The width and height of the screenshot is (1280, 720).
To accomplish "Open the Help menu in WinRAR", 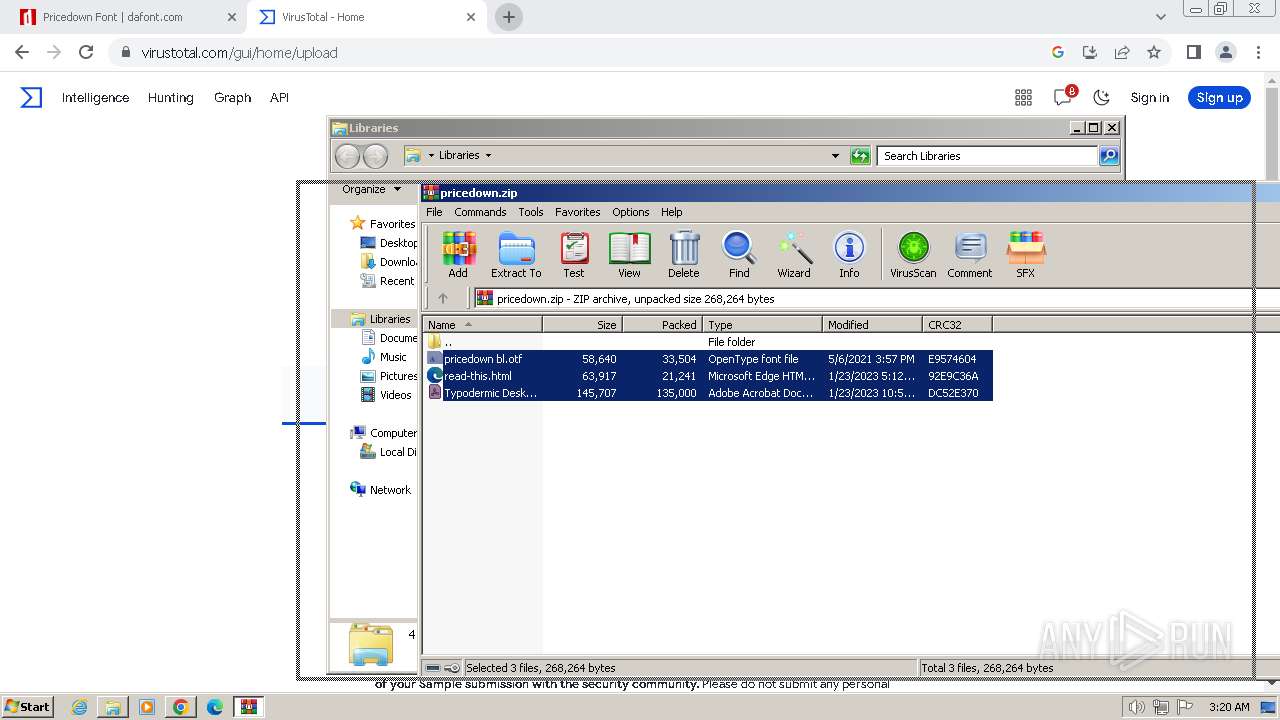I will click(x=672, y=212).
